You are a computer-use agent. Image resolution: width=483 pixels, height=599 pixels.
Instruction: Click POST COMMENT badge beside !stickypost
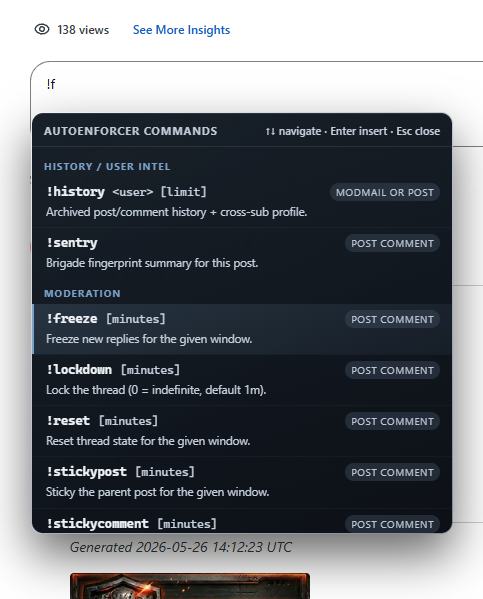[392, 473]
